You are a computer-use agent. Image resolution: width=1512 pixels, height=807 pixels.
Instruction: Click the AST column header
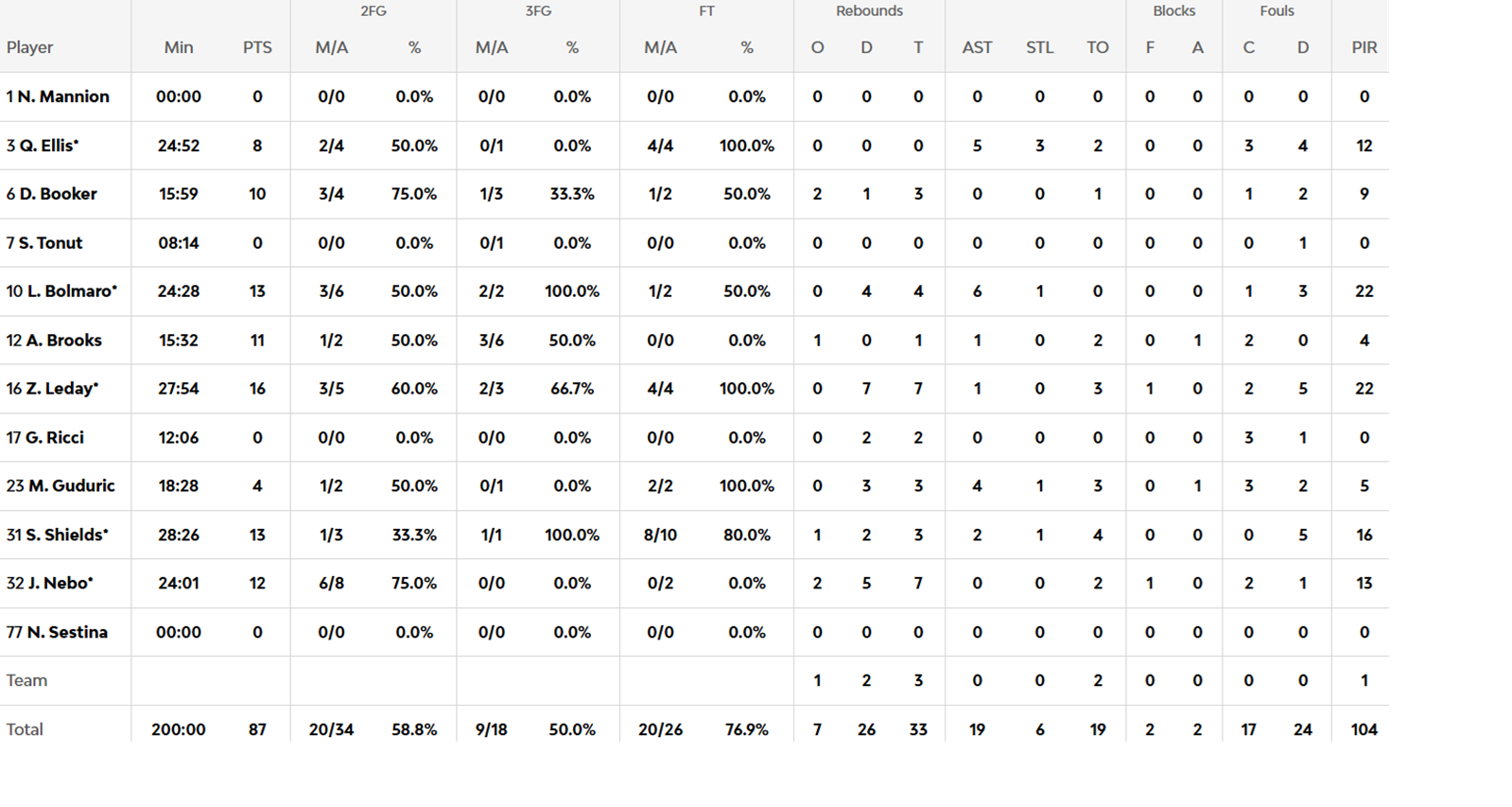977,47
